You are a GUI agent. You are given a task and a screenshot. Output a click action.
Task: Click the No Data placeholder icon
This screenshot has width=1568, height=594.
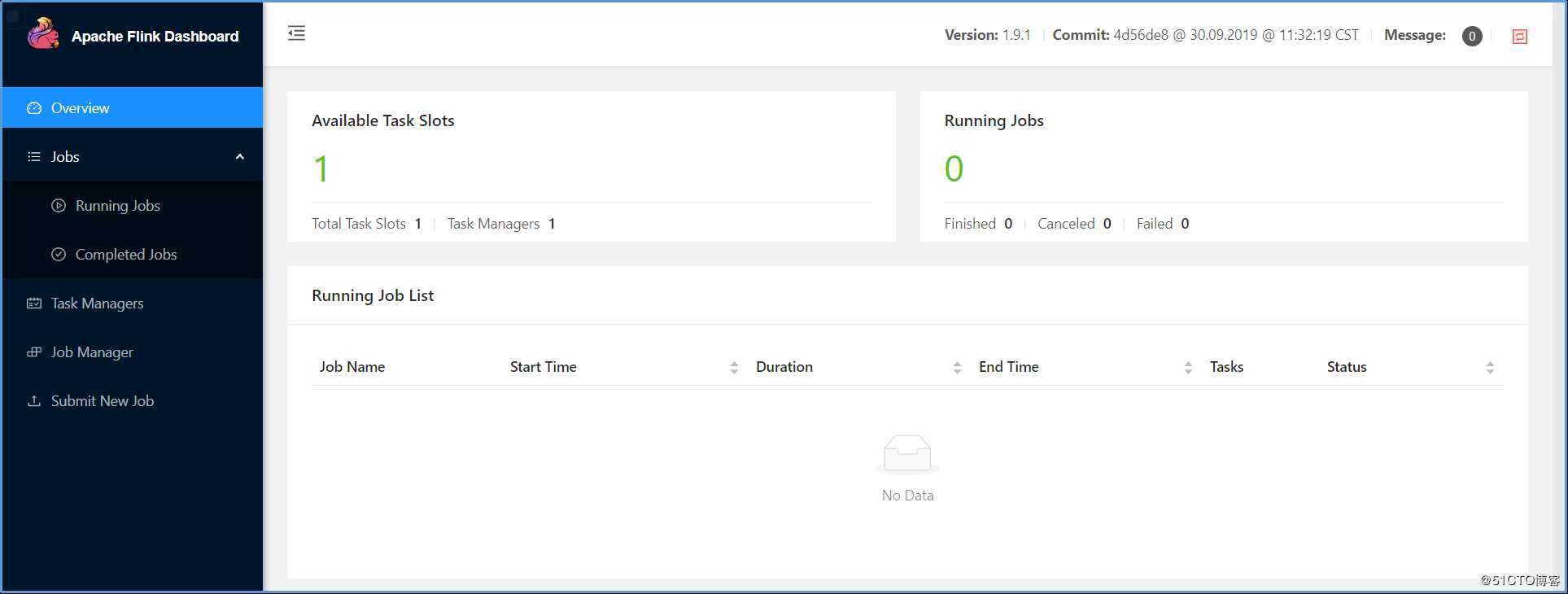(x=907, y=453)
